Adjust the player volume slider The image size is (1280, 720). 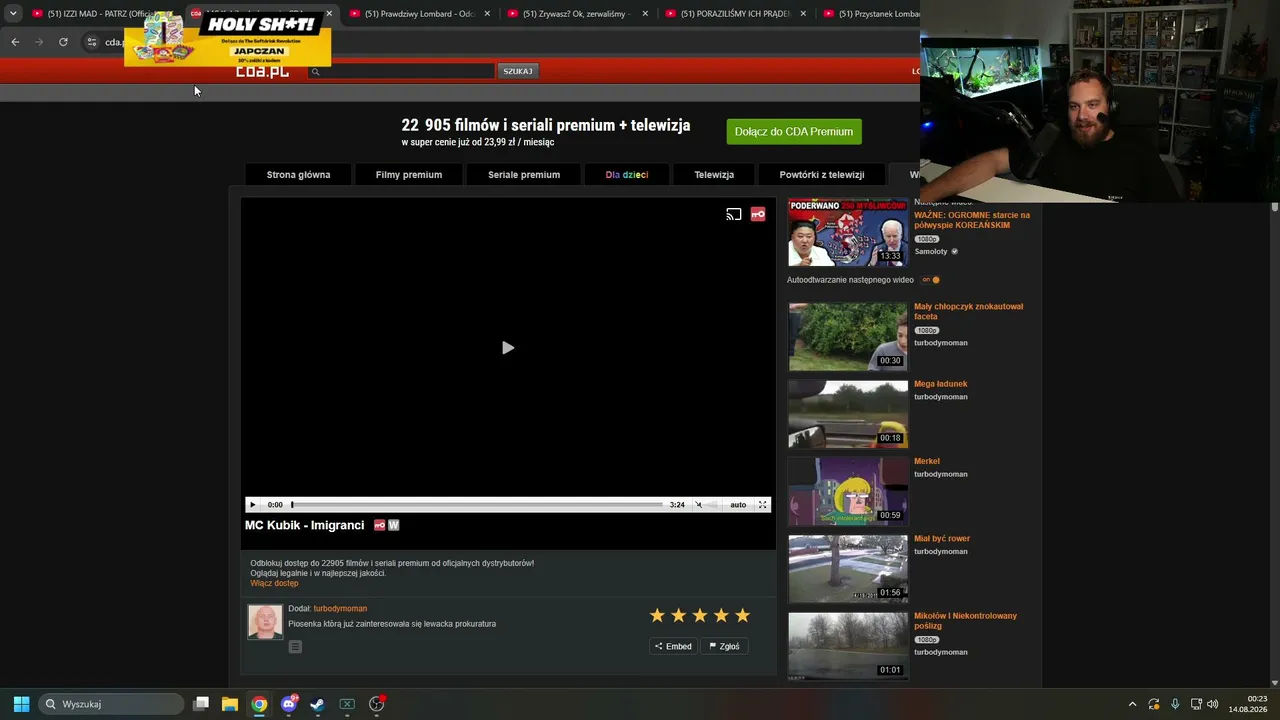pyautogui.click(x=712, y=505)
